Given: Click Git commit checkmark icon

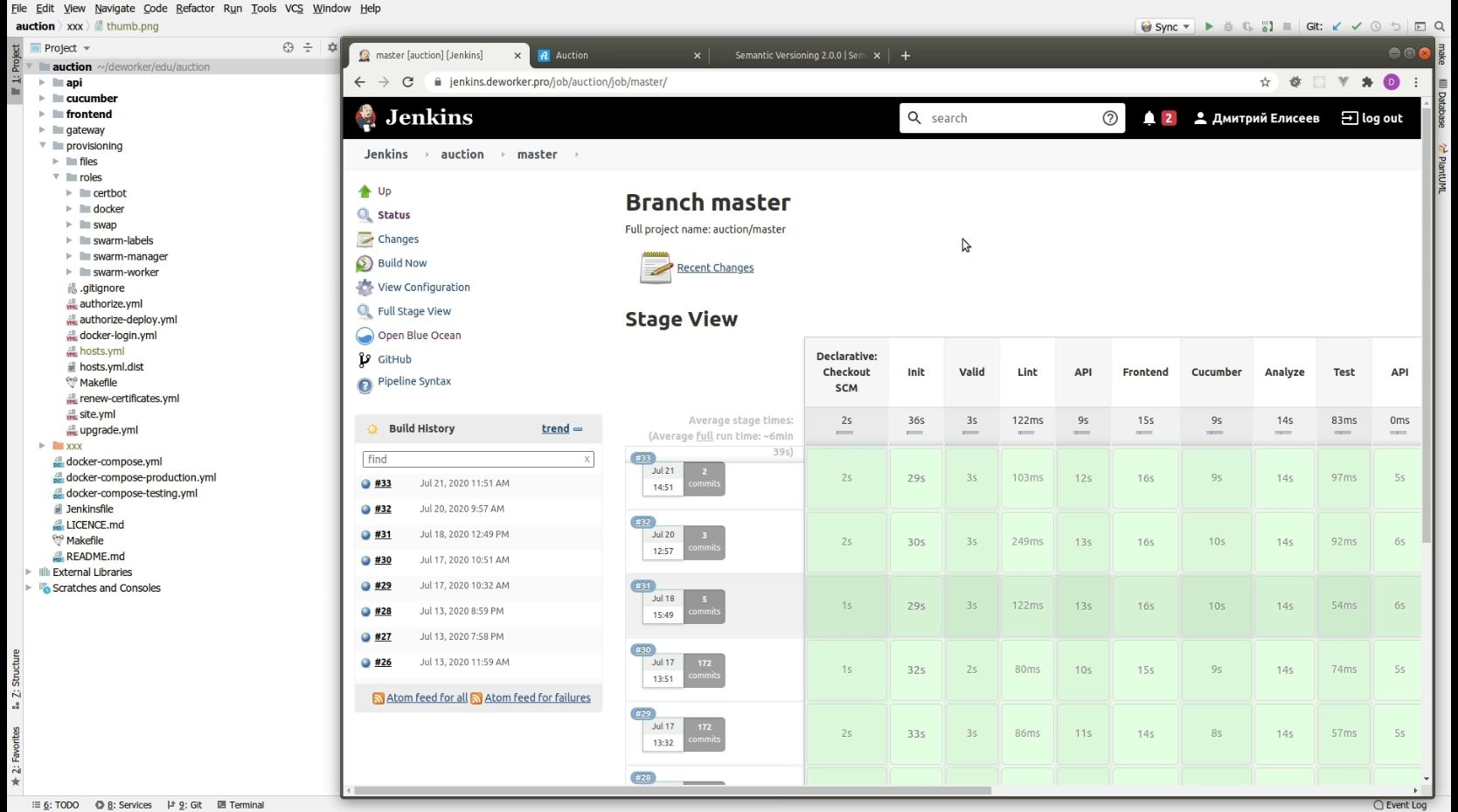Looking at the screenshot, I should (1356, 26).
